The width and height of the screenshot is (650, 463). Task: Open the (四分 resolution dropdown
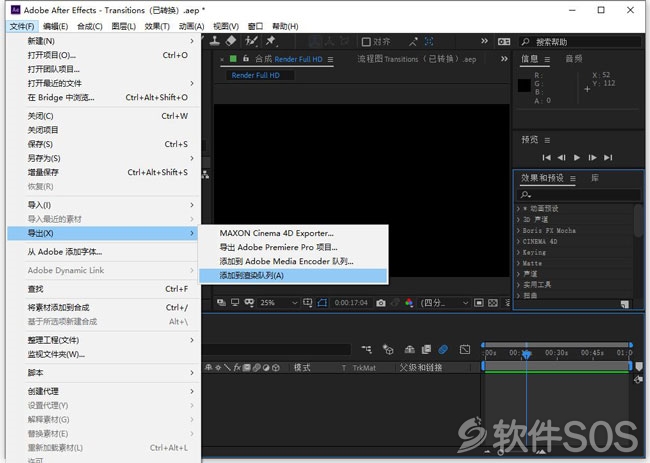444,303
